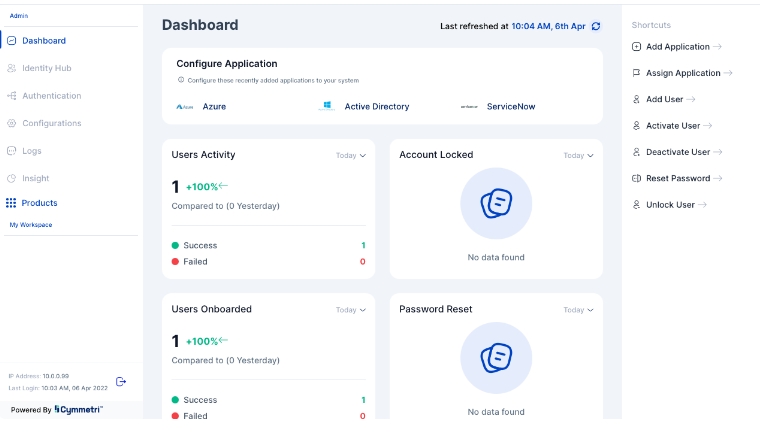Viewport: 760px width, 444px height.
Task: Go to Authentication in the sidebar
Action: coord(51,96)
